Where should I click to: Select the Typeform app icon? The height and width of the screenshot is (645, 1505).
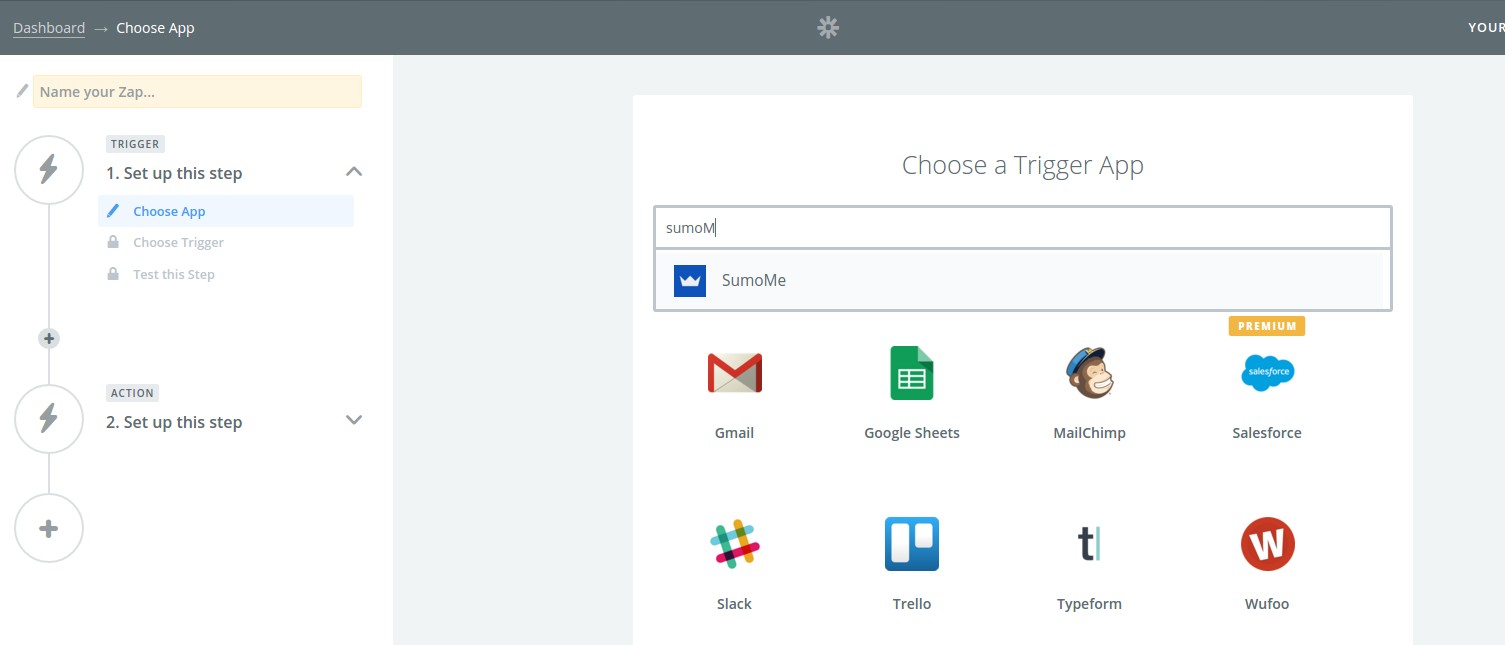tap(1089, 544)
